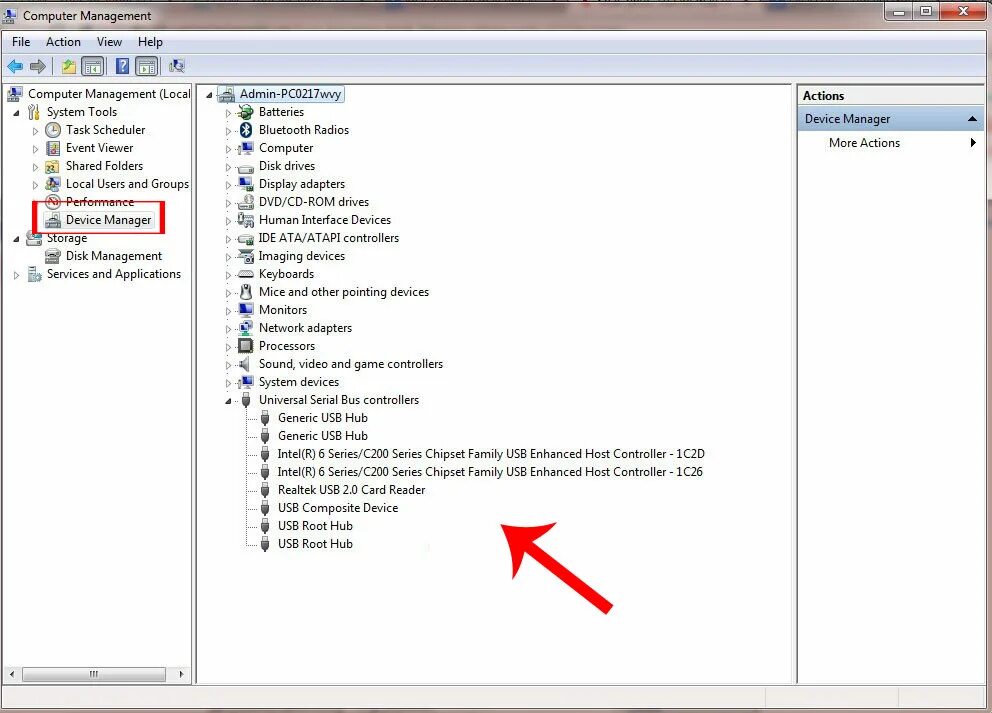Image resolution: width=992 pixels, height=713 pixels.
Task: Click the More Actions button
Action: (x=864, y=143)
